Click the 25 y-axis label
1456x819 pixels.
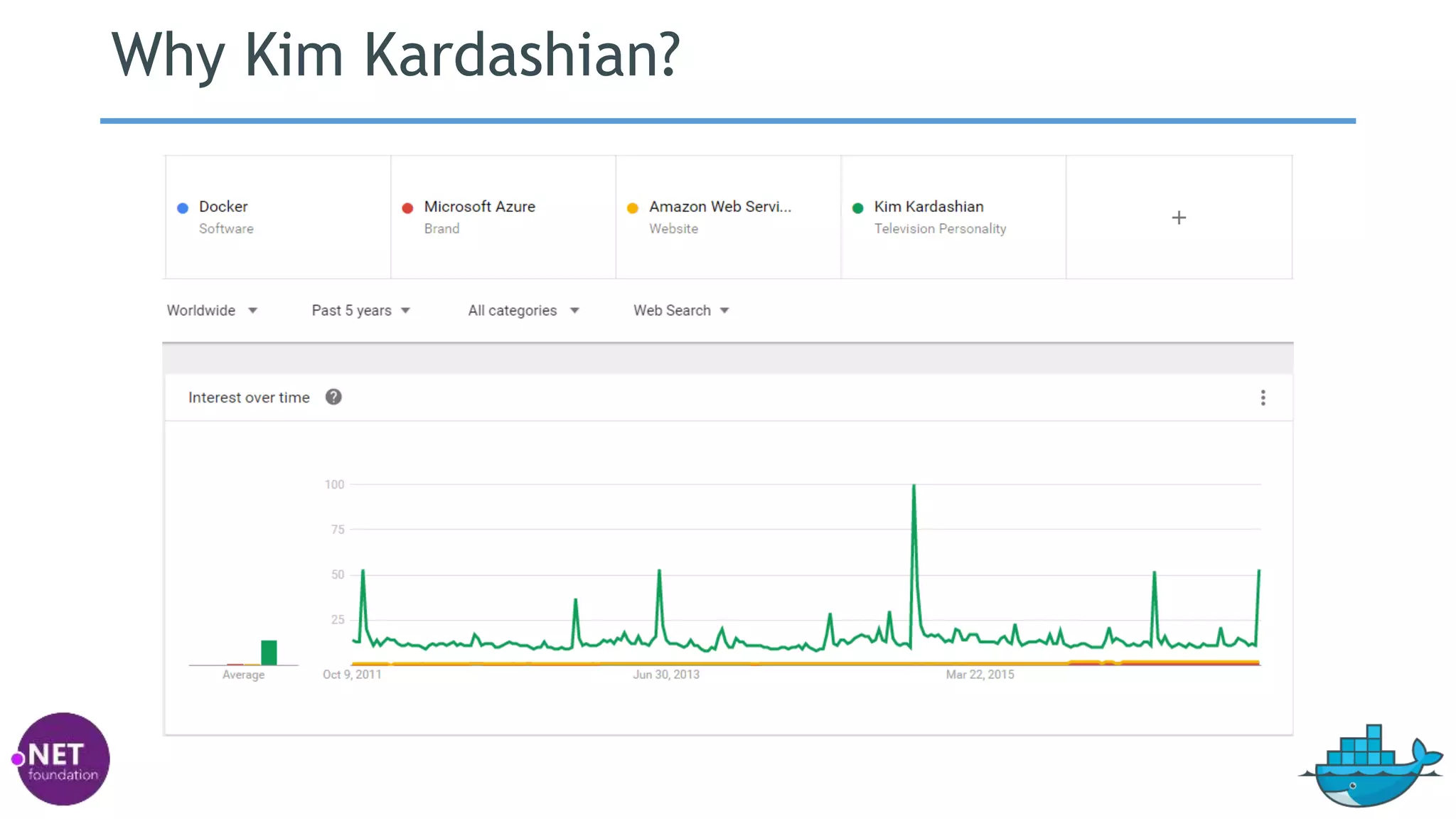[x=338, y=619]
